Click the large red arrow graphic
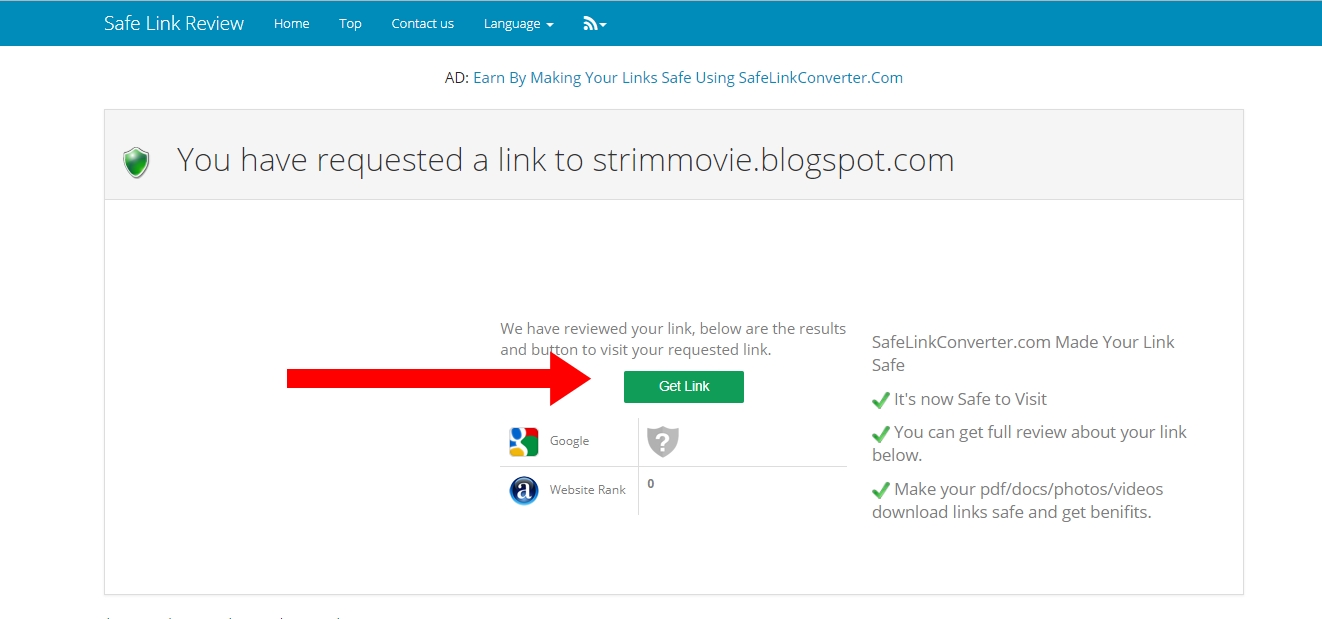Viewport: 1322px width, 619px height. [x=440, y=378]
